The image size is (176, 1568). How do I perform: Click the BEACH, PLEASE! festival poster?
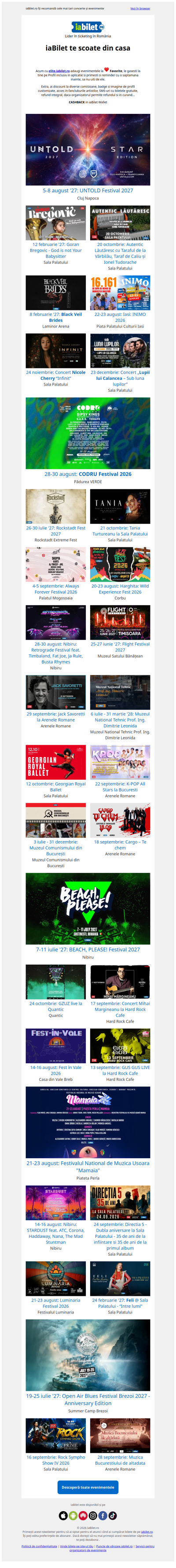[x=88, y=908]
